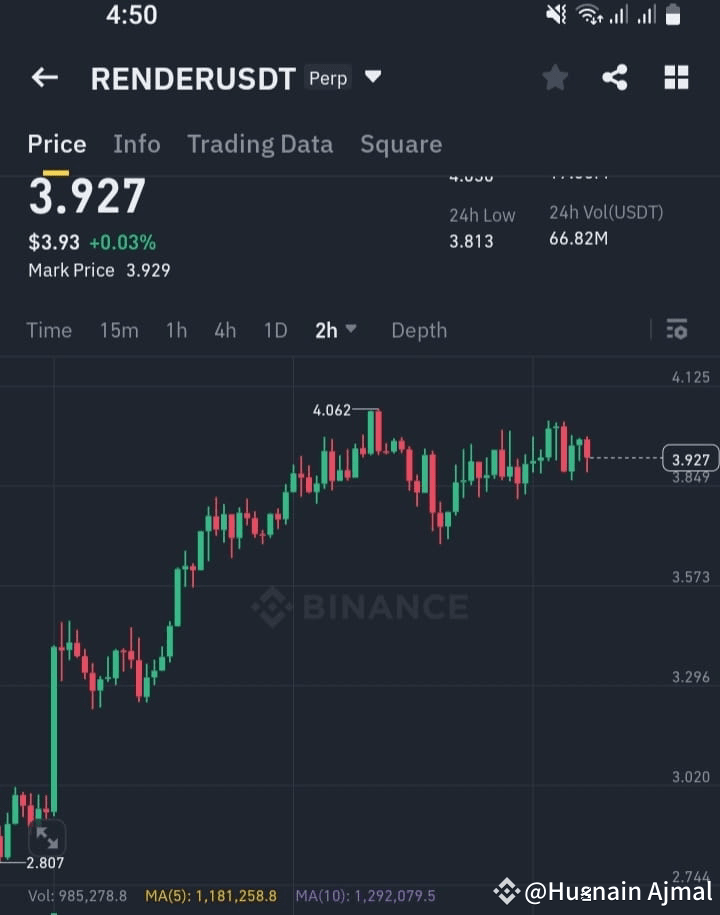
Task: Select the 15m chart interval
Action: click(x=119, y=330)
